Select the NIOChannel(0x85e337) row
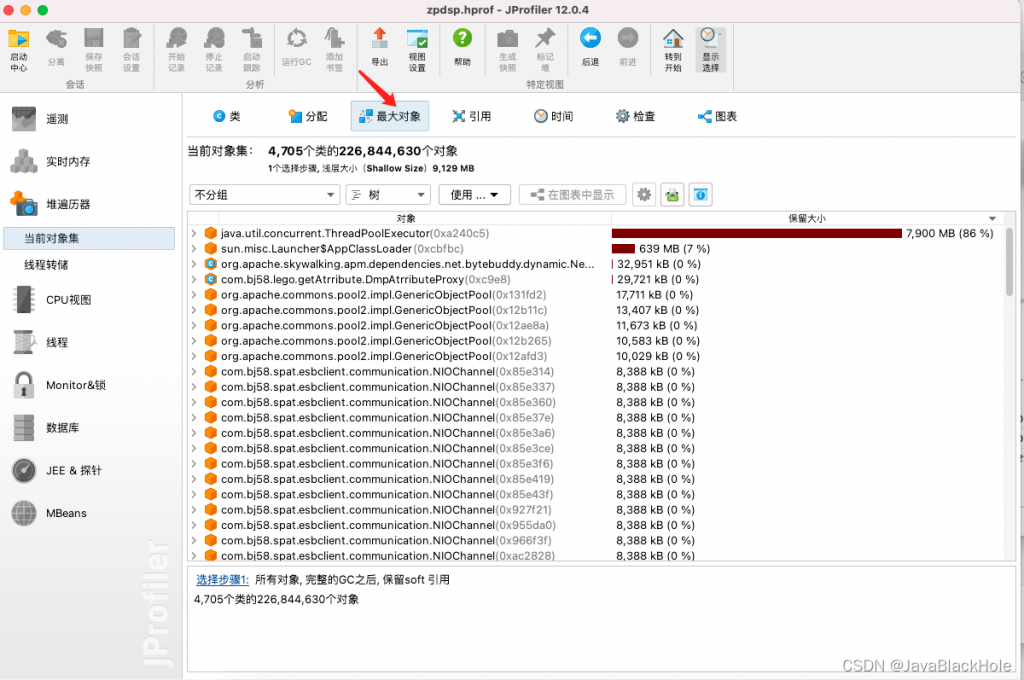Image resolution: width=1024 pixels, height=680 pixels. click(x=596, y=387)
